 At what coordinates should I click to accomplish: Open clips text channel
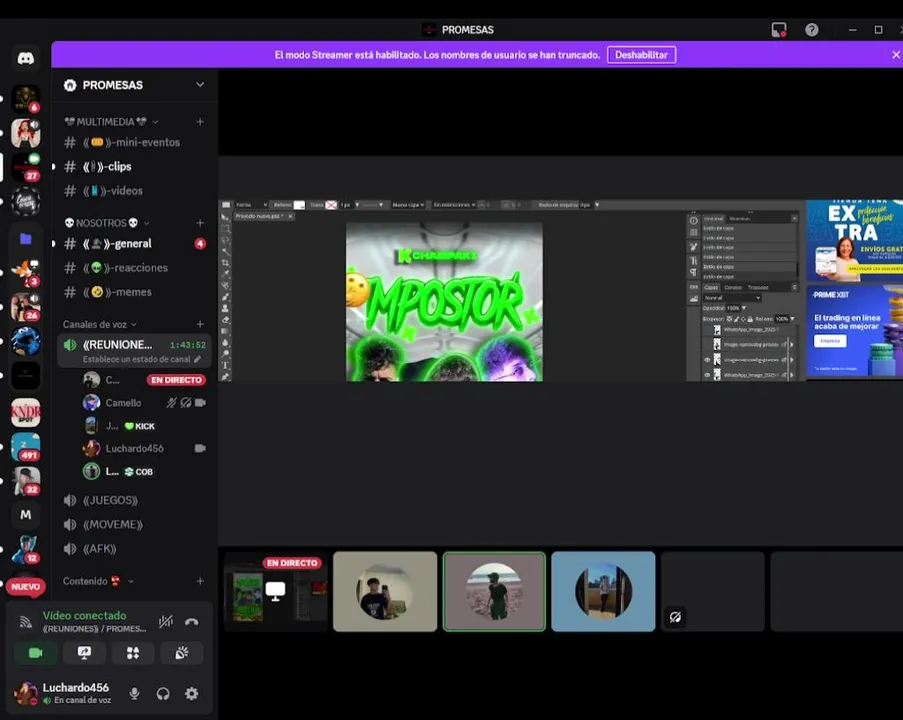(134, 166)
